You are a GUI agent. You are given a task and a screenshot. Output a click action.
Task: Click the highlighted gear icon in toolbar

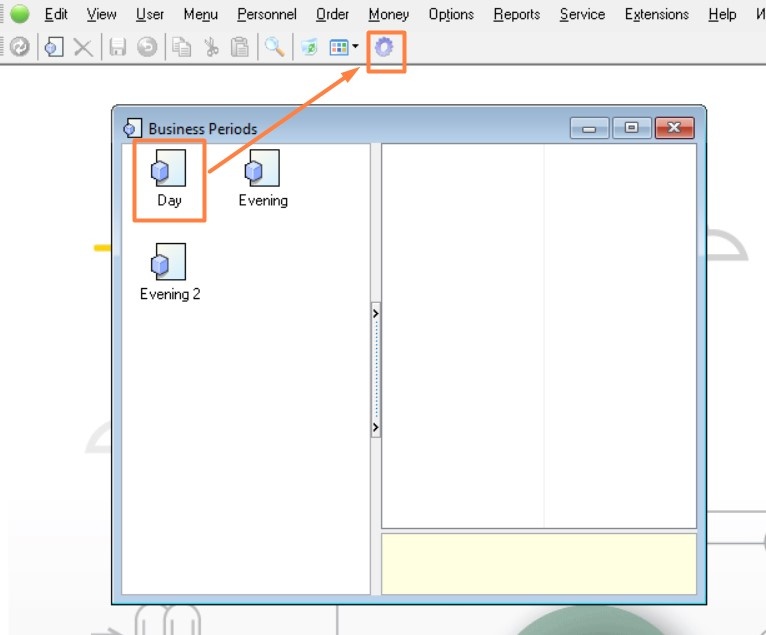tap(384, 47)
